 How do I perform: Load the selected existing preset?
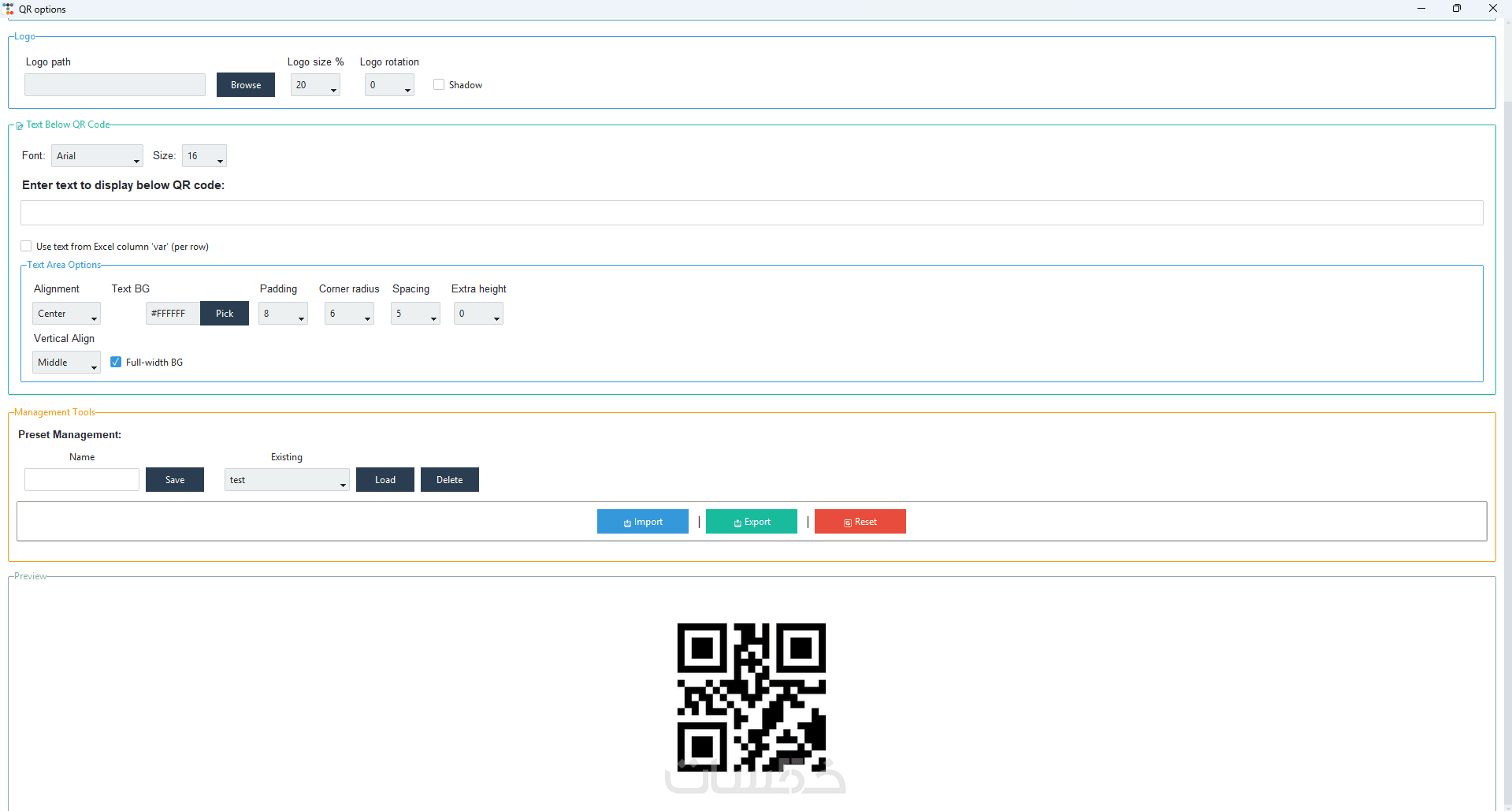point(385,480)
